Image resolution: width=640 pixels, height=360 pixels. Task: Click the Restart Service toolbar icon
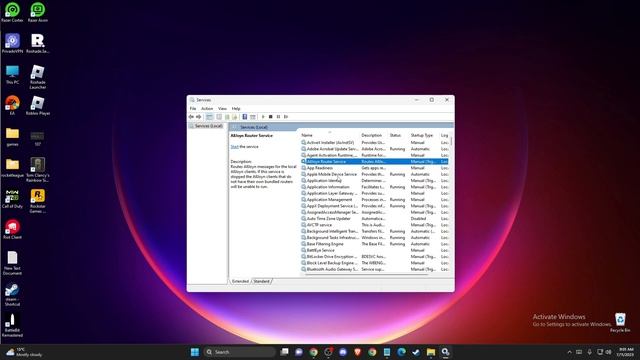coord(286,117)
